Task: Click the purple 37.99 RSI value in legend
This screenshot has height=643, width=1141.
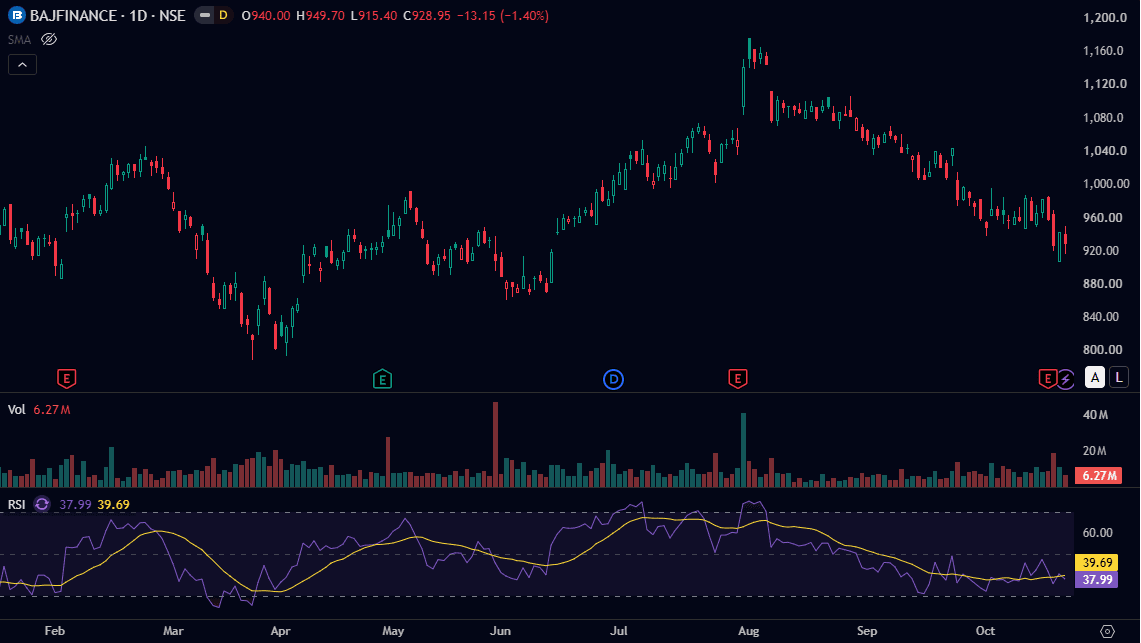Action: click(75, 504)
